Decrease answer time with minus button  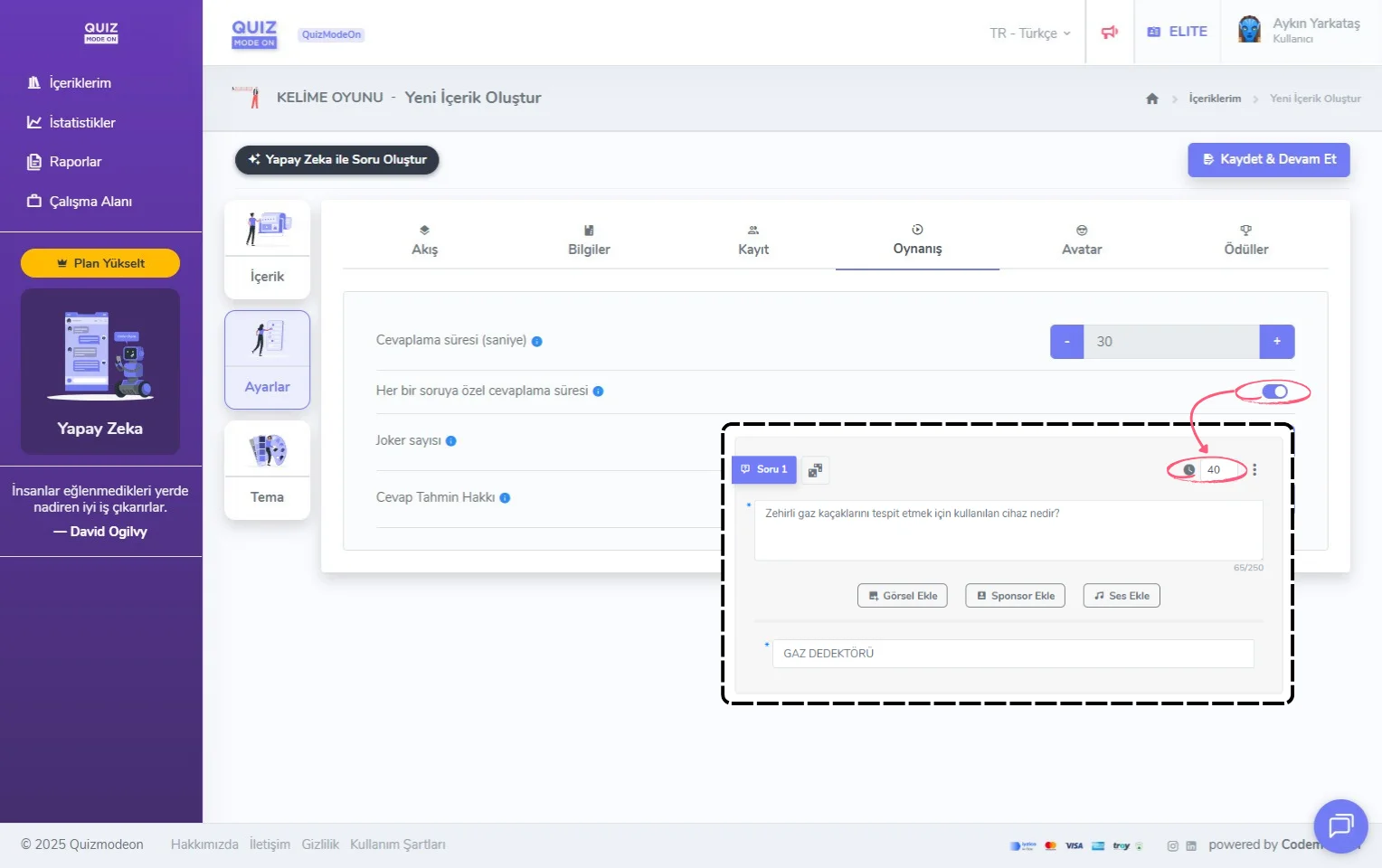(1067, 342)
